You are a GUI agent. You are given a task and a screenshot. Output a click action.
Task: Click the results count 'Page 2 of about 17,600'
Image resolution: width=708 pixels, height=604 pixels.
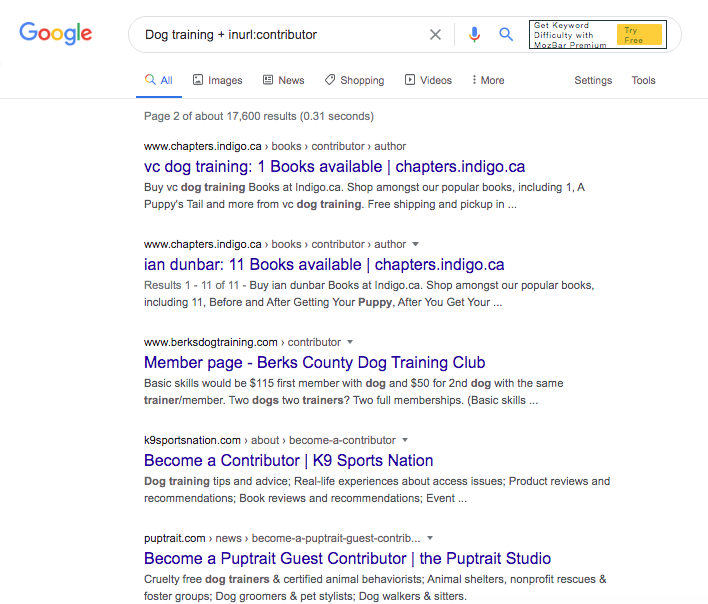259,116
